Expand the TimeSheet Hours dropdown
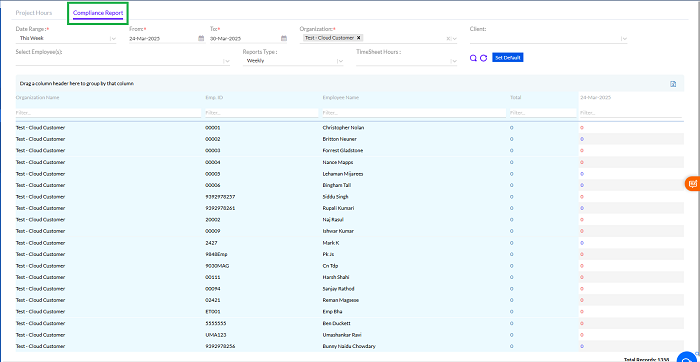Viewport: 700px width, 362px height. 454,61
